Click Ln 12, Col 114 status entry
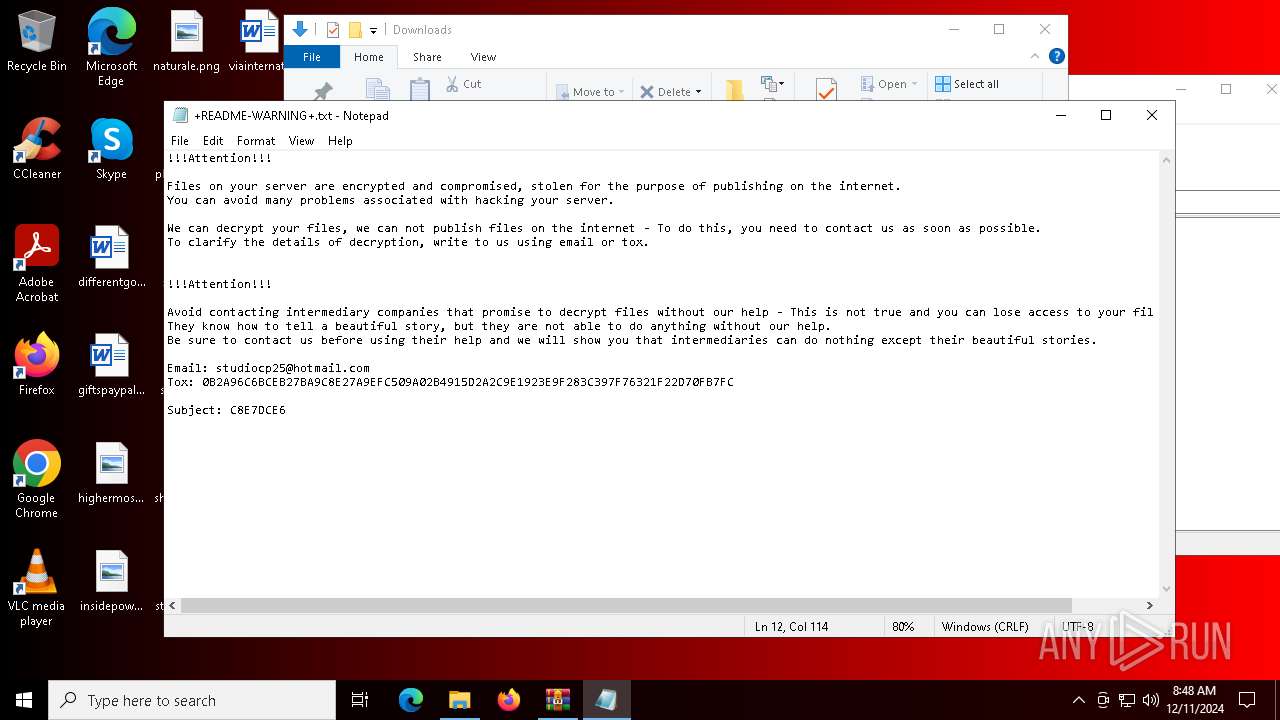1280x720 pixels. tap(791, 626)
